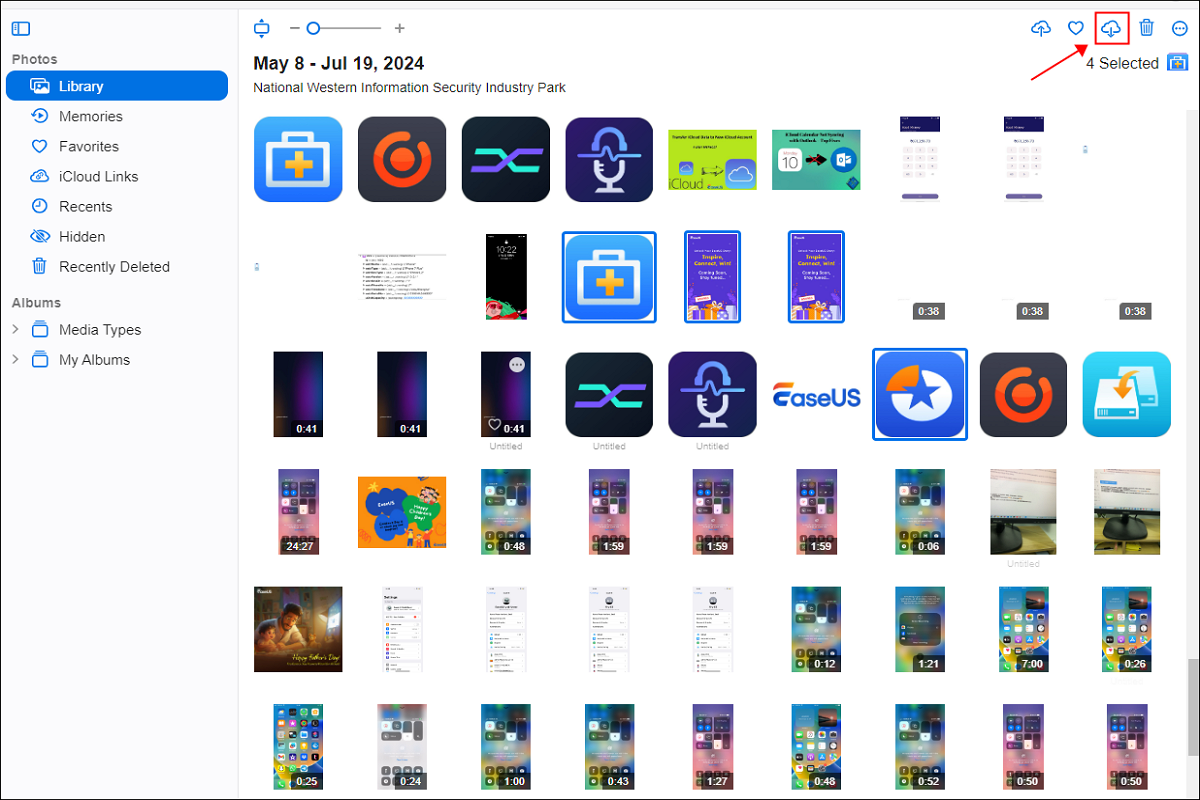This screenshot has width=1200, height=800.
Task: Open the 0:52 video thumbnail
Action: pyautogui.click(x=920, y=747)
